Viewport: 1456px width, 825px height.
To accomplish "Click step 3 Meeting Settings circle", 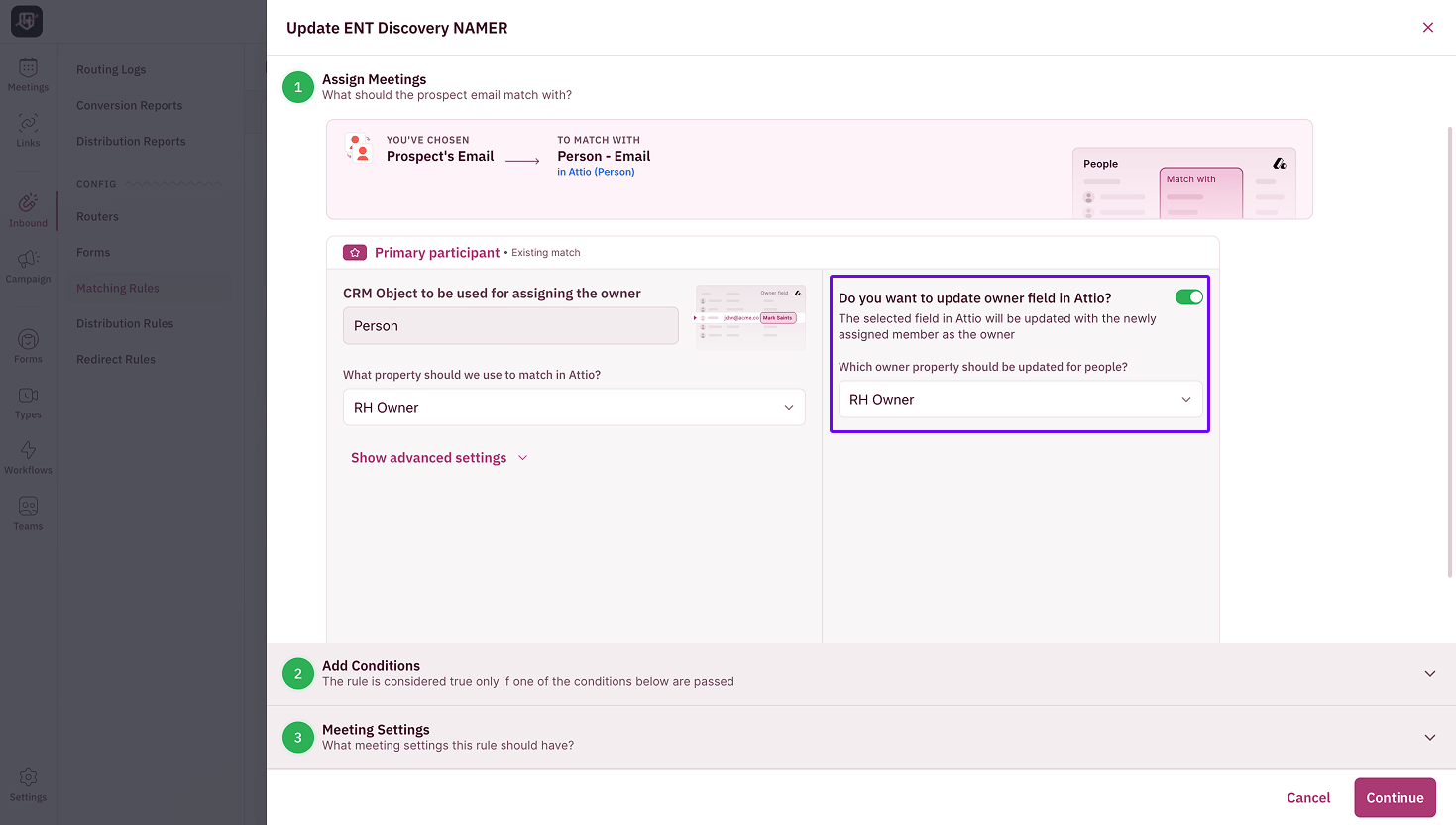I will click(298, 738).
